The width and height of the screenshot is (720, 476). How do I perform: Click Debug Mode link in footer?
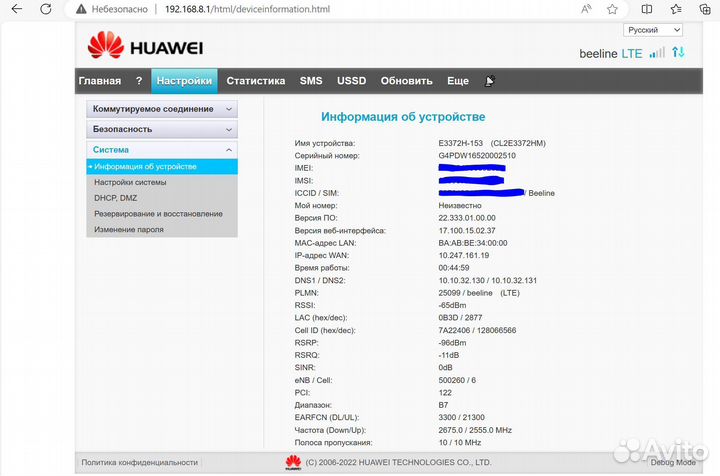[x=673, y=463]
